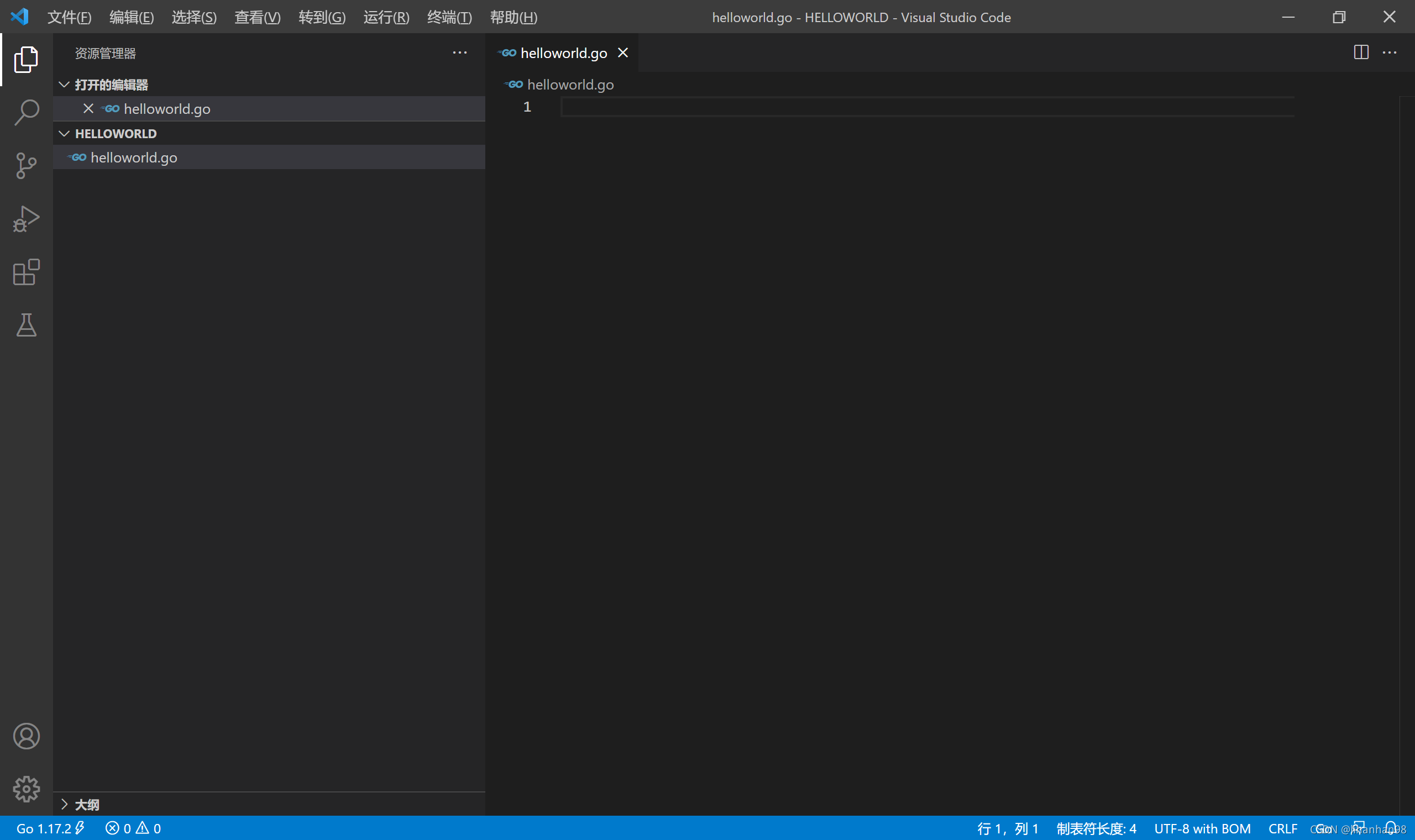
Task: Open the Run and Debug panel
Action: tap(25, 218)
